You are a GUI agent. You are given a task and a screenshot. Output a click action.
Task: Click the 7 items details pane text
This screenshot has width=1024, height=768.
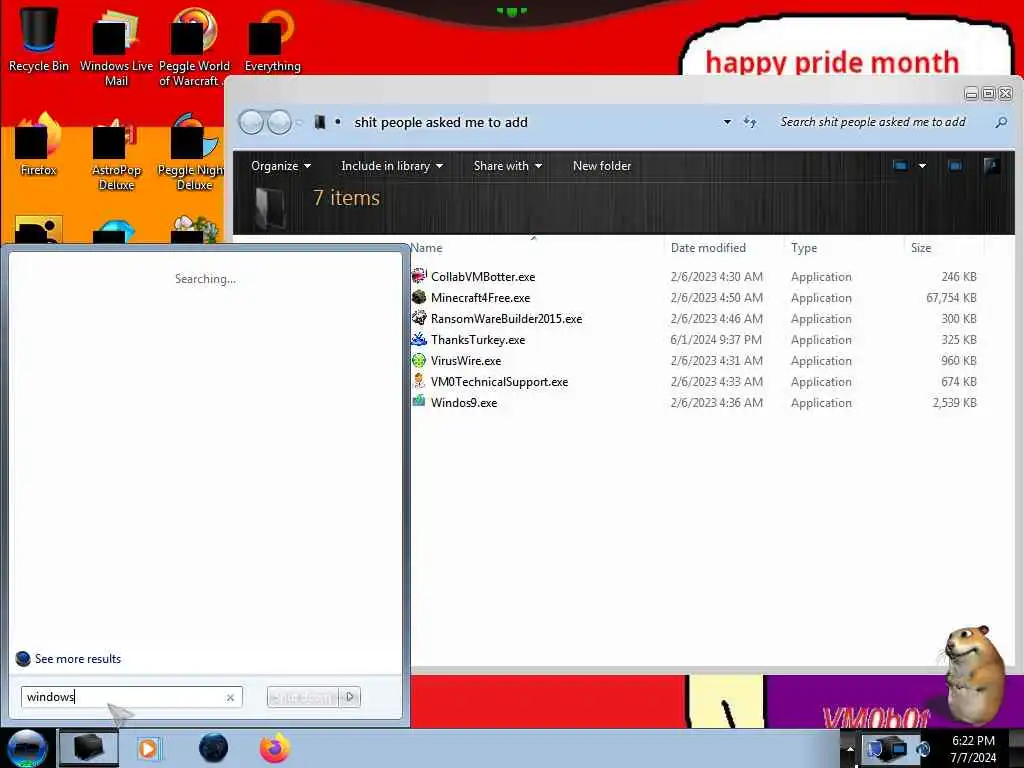pos(346,197)
